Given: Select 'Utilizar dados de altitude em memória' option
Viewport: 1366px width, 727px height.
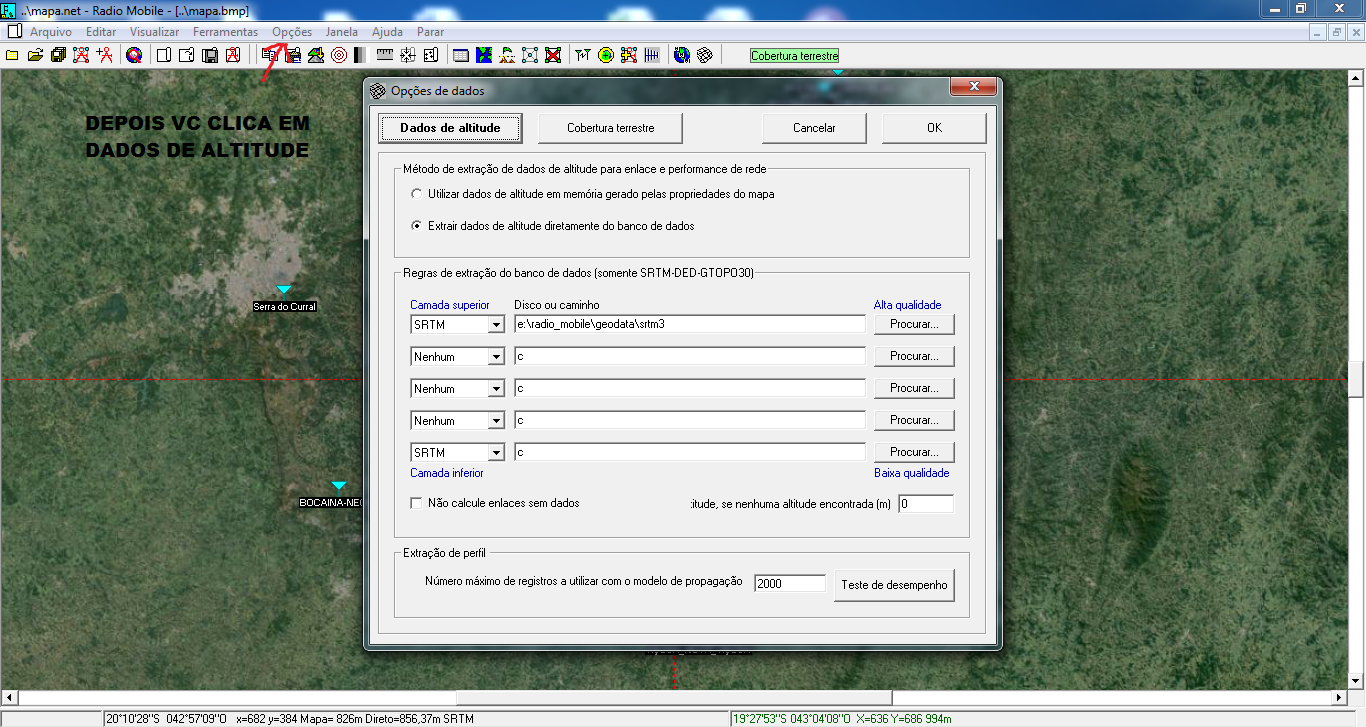Looking at the screenshot, I should tap(417, 194).
